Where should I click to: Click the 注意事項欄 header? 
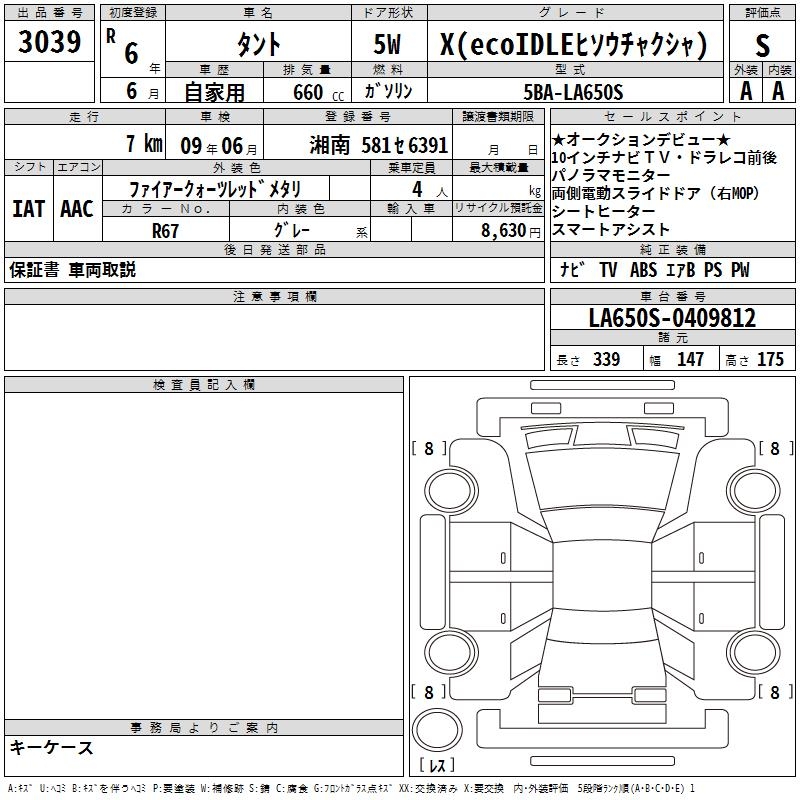[274, 296]
